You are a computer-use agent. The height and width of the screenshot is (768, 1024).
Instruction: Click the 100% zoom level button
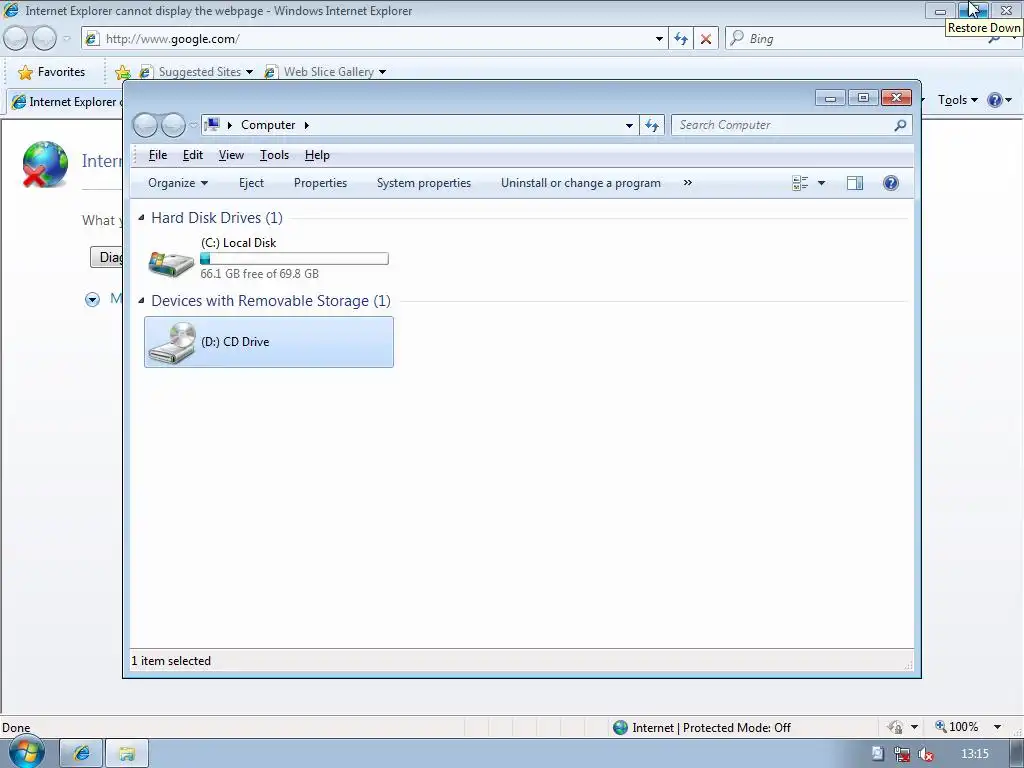957,727
